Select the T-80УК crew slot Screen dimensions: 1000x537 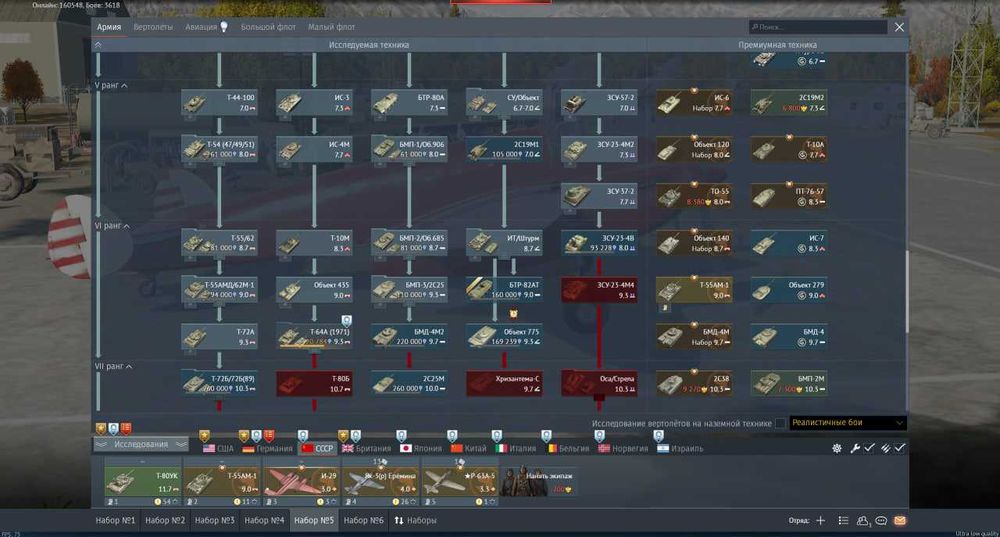(142, 482)
